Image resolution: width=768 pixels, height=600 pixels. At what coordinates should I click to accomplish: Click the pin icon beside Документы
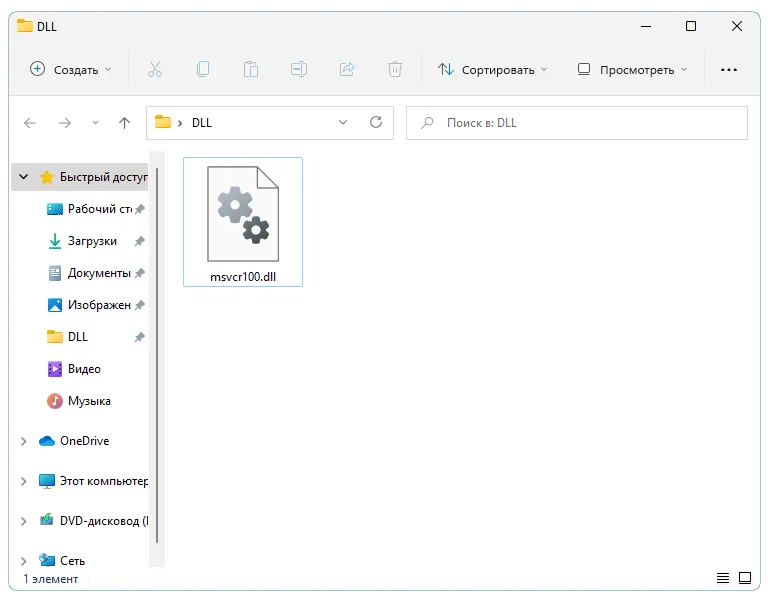(140, 273)
